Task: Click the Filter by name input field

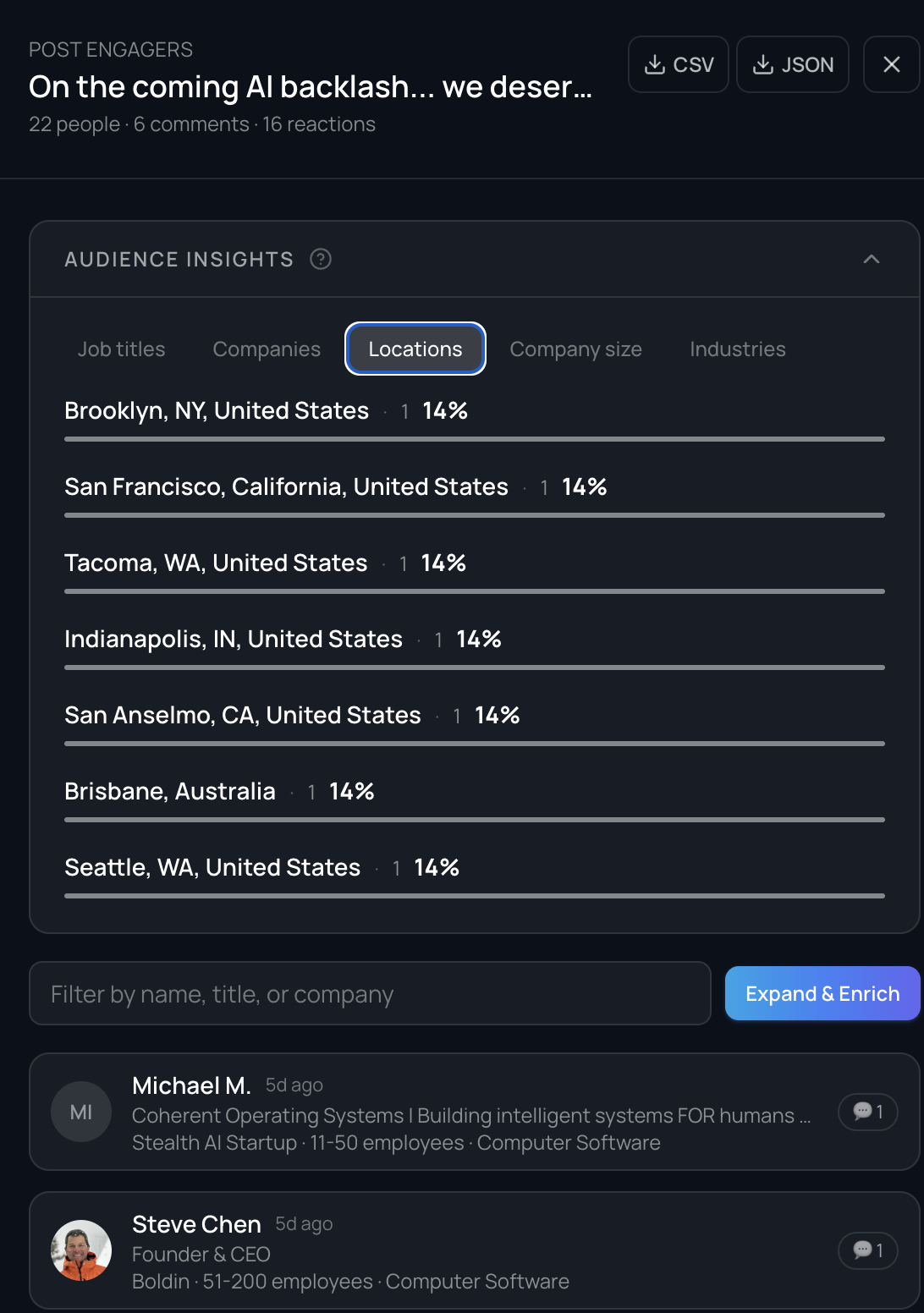Action: coord(370,994)
